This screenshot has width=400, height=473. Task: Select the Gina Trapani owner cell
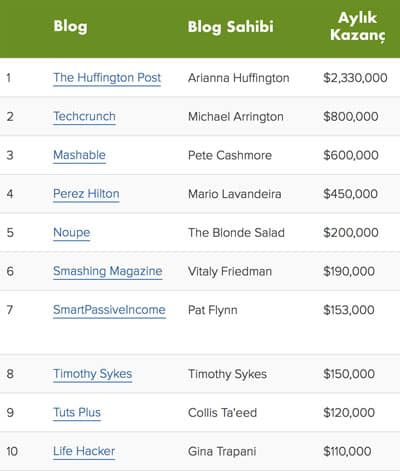point(222,451)
